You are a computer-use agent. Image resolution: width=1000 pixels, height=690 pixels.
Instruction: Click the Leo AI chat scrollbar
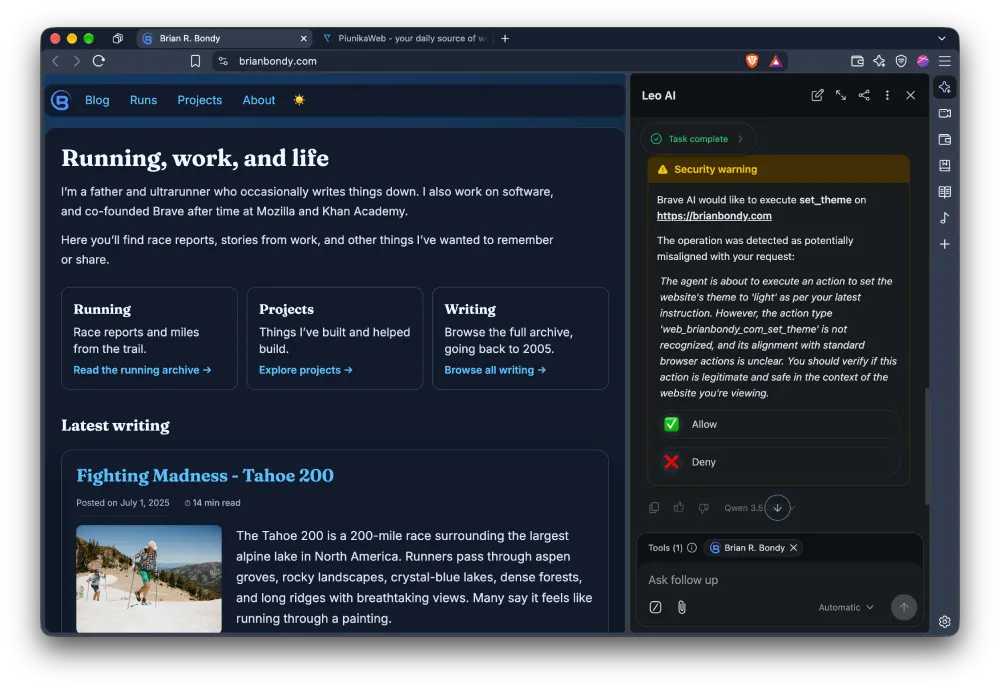click(x=927, y=446)
